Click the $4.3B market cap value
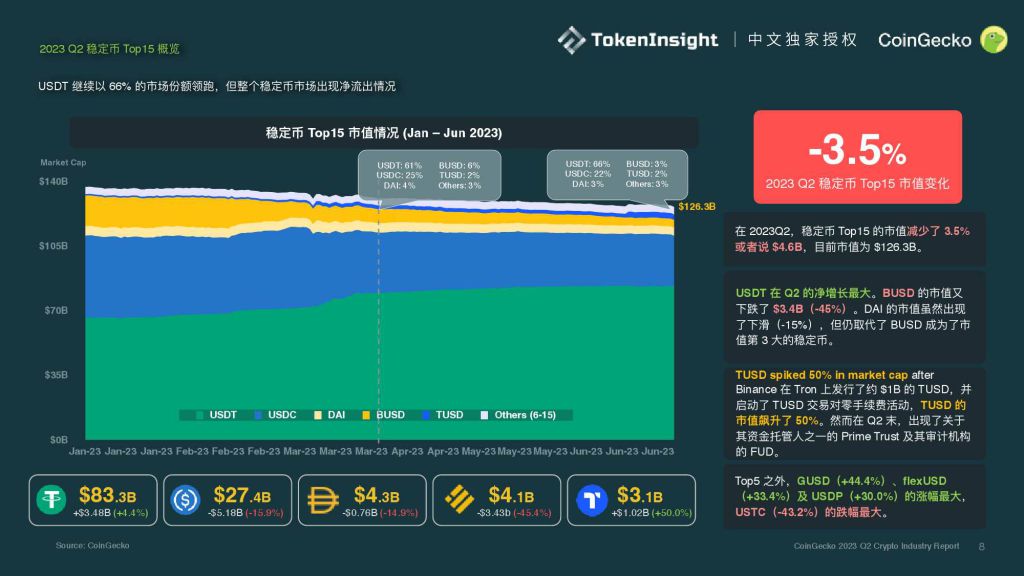 click(x=377, y=496)
